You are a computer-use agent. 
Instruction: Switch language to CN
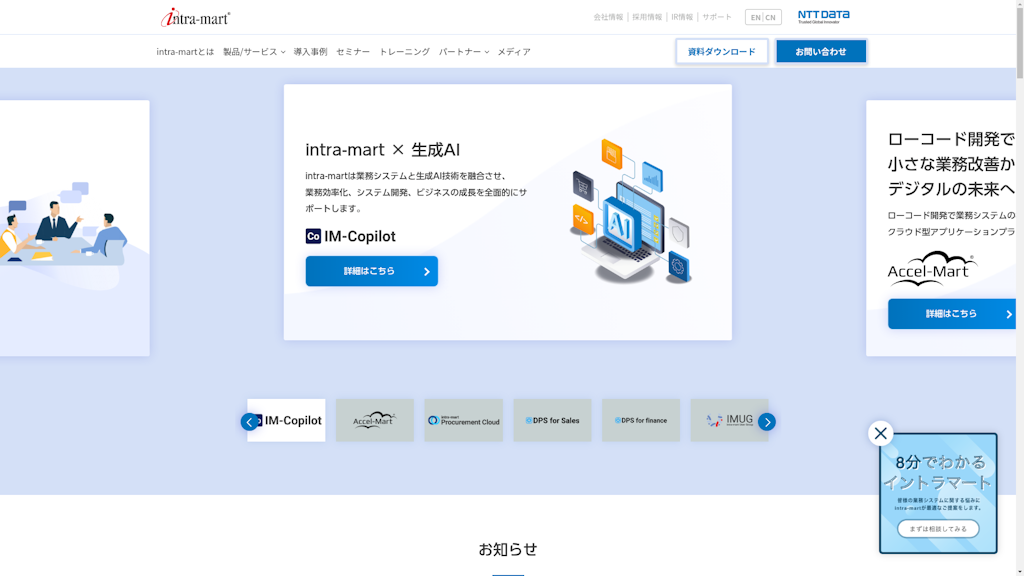click(x=771, y=17)
